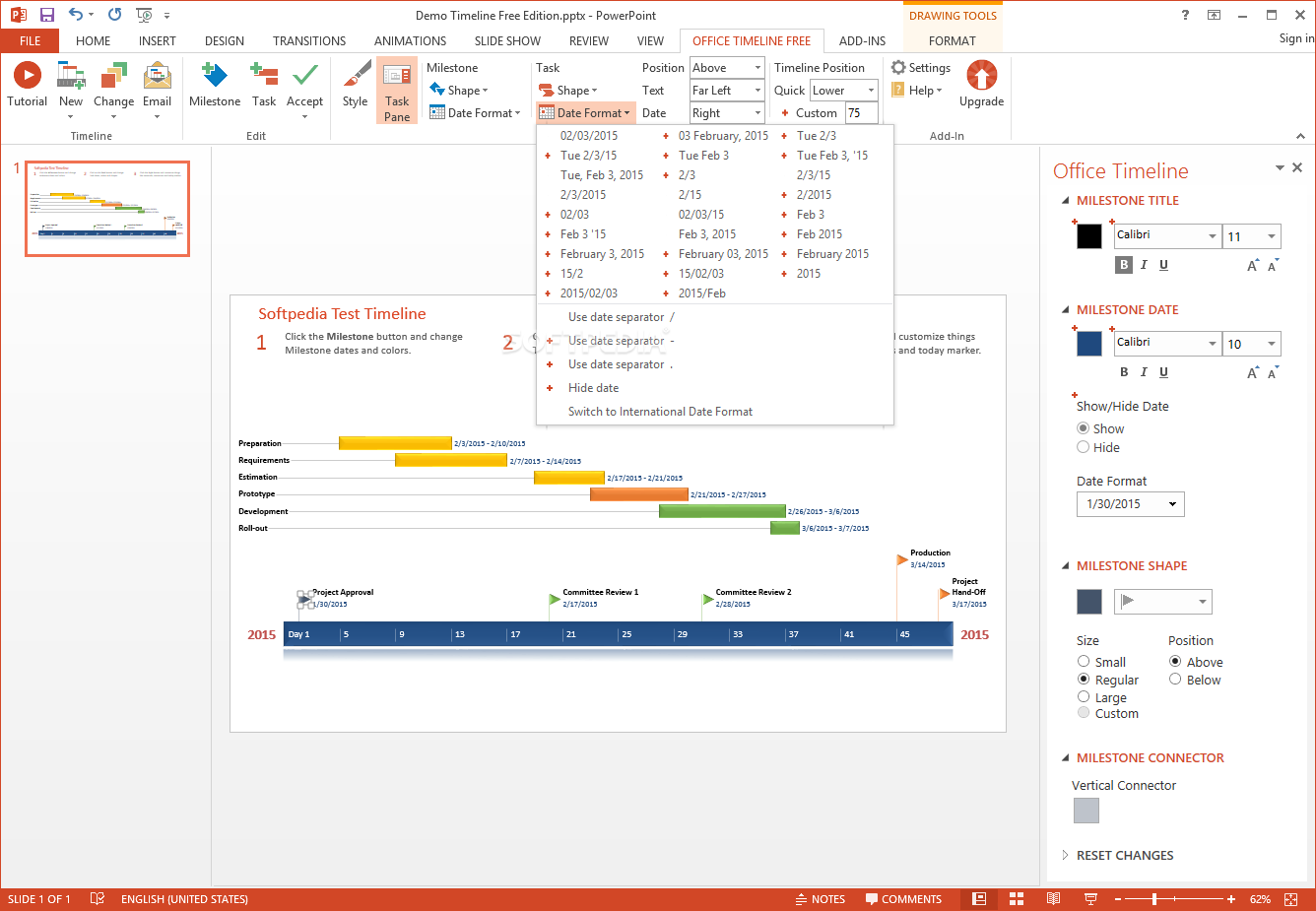Select slide 1 thumbnail

107,209
